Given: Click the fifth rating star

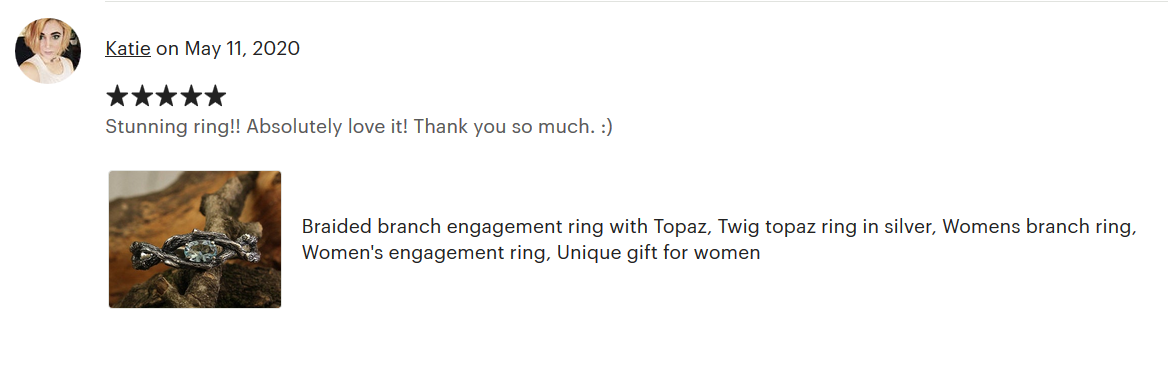Looking at the screenshot, I should [215, 95].
